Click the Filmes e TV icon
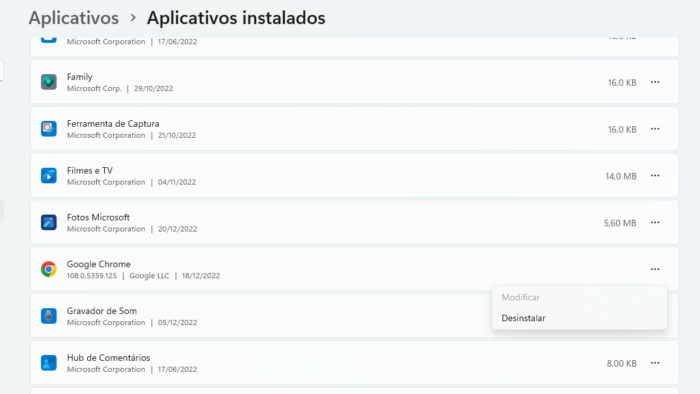 (49, 176)
